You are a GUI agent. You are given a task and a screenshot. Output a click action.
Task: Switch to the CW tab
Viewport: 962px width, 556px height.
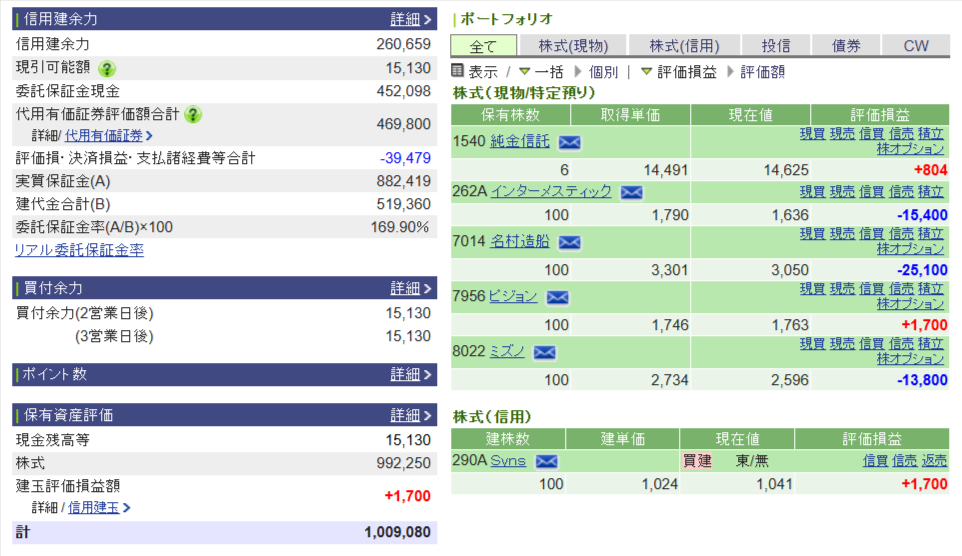pyautogui.click(x=915, y=45)
